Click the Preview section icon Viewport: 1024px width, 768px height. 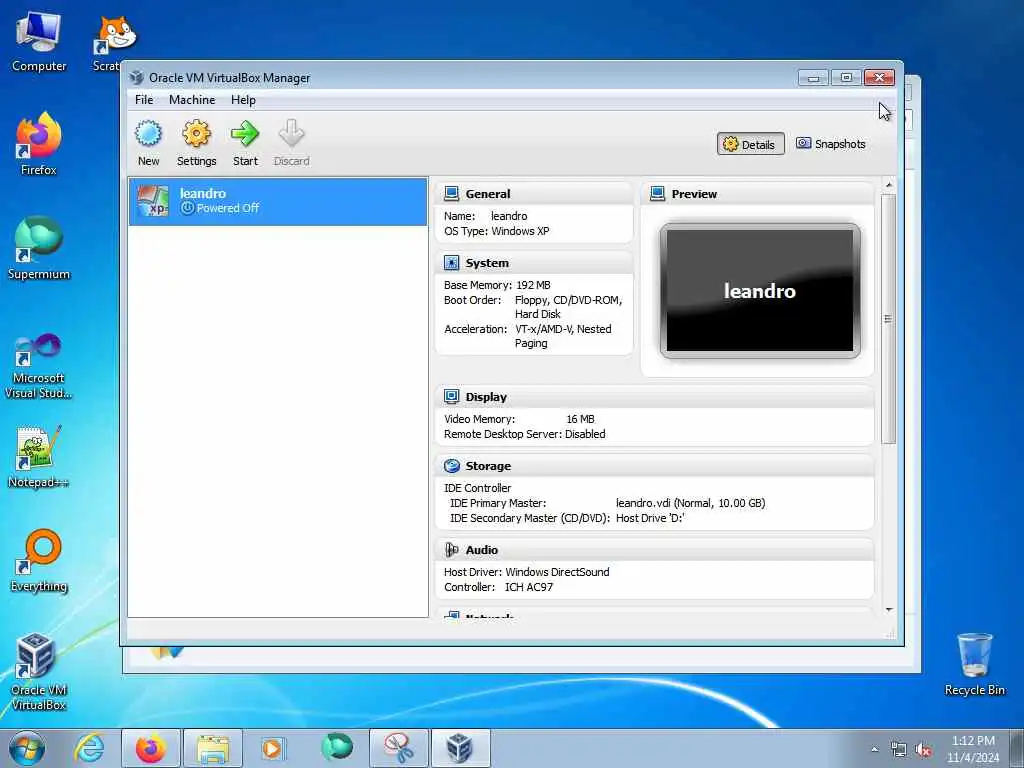(x=658, y=193)
